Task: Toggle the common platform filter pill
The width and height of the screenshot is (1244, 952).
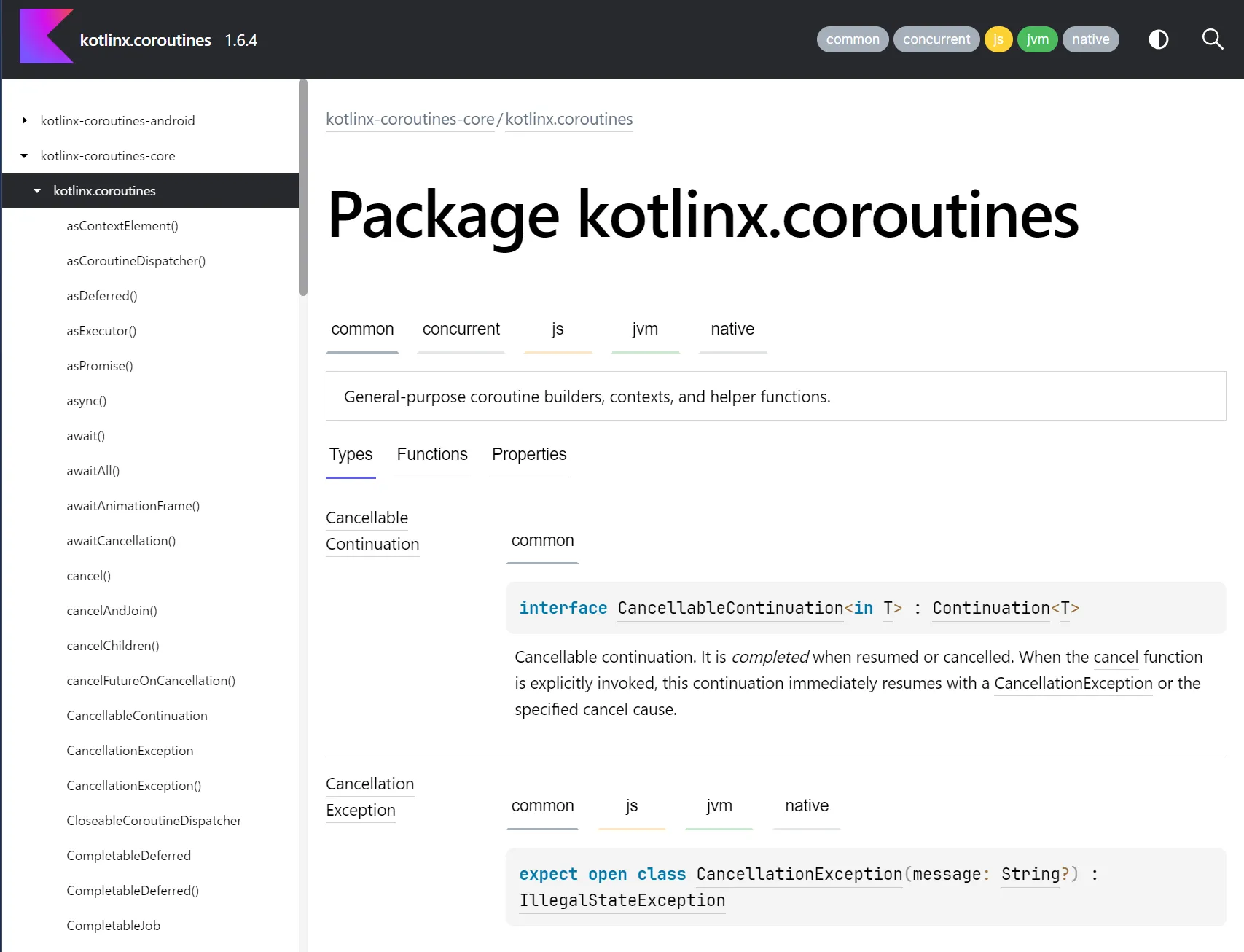Action: point(852,39)
